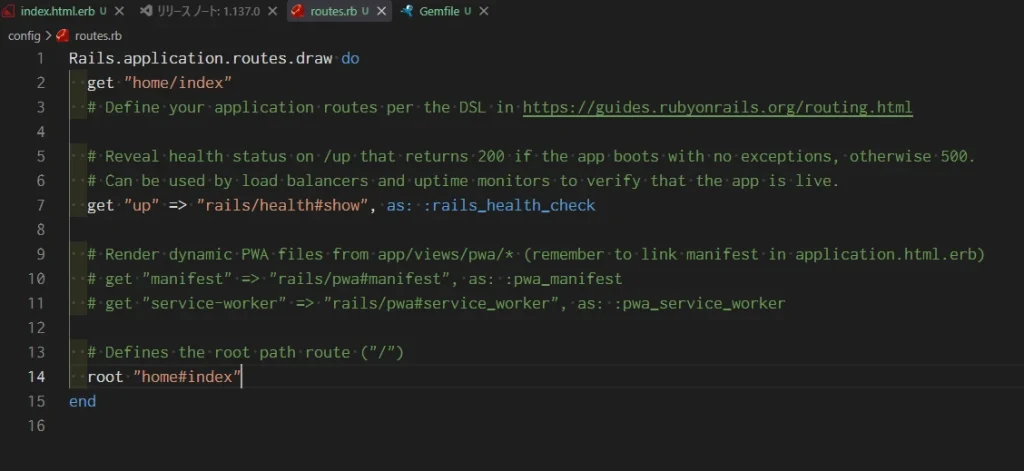The width and height of the screenshot is (1024, 471).
Task: Close the index.html.erb tab
Action: tap(119, 11)
